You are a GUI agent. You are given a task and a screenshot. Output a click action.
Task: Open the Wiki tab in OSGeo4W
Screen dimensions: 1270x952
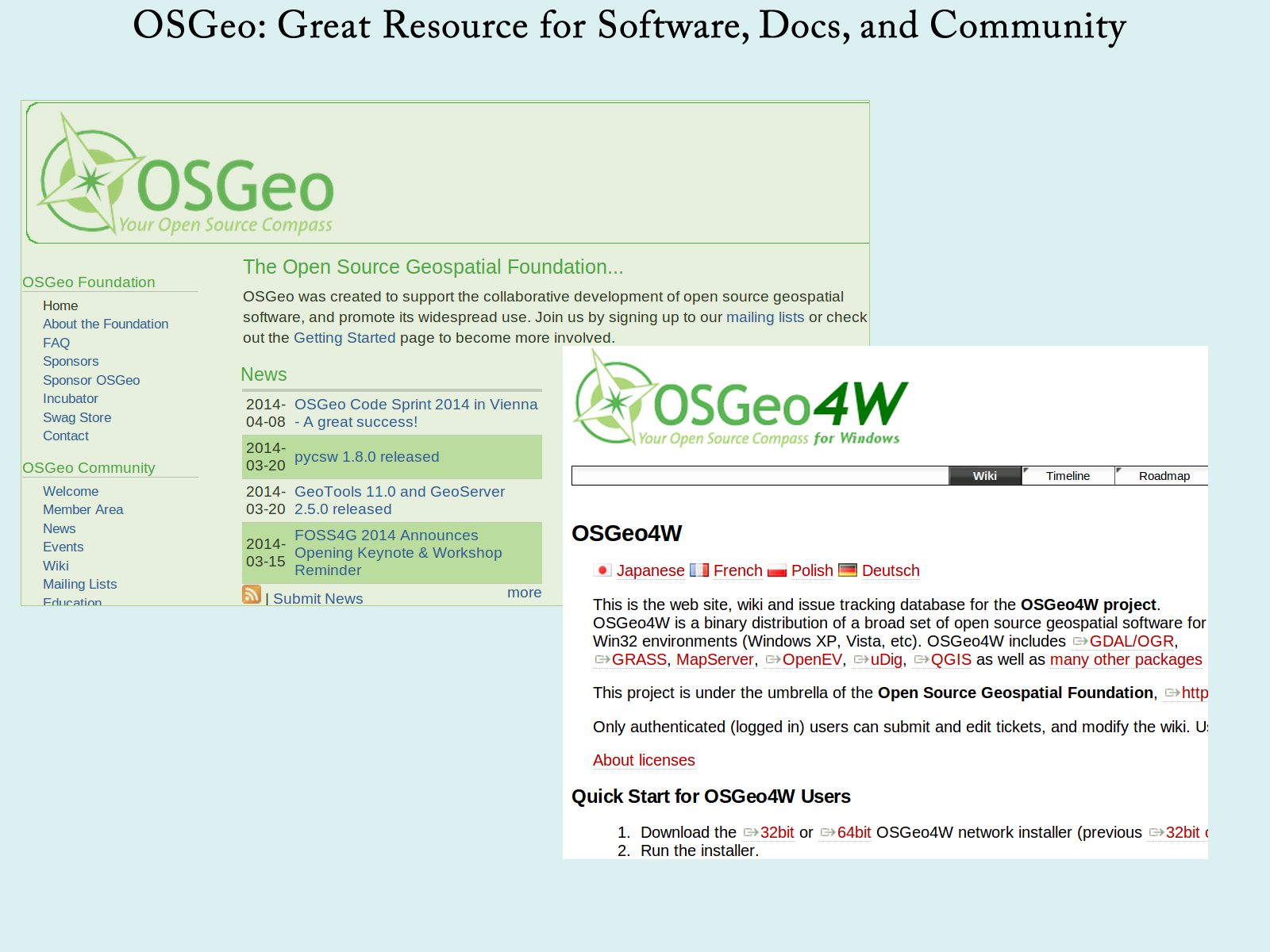[984, 476]
